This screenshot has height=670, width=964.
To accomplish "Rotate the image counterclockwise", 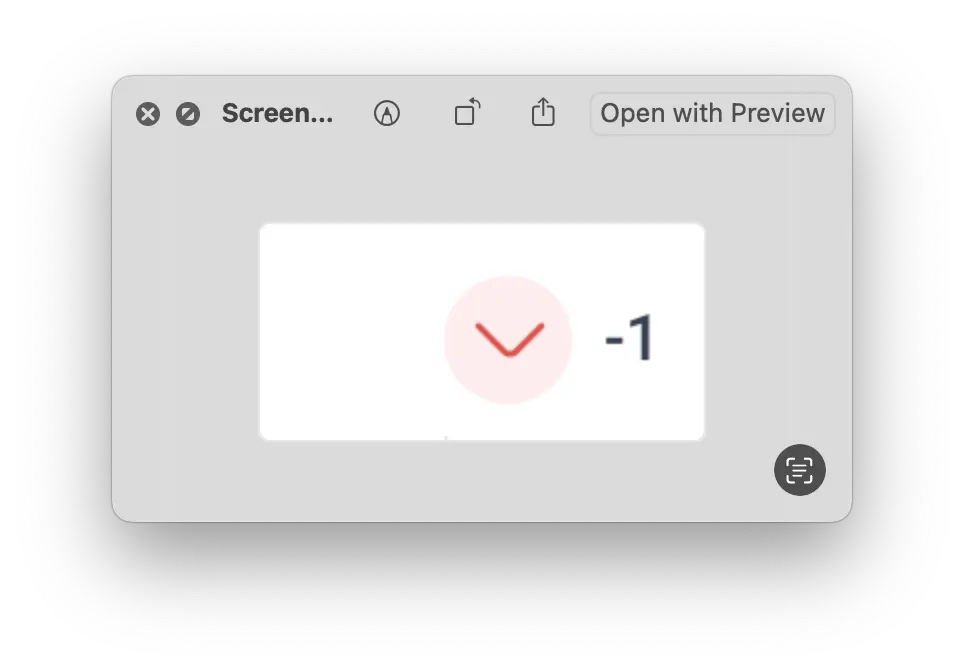I will (x=467, y=112).
